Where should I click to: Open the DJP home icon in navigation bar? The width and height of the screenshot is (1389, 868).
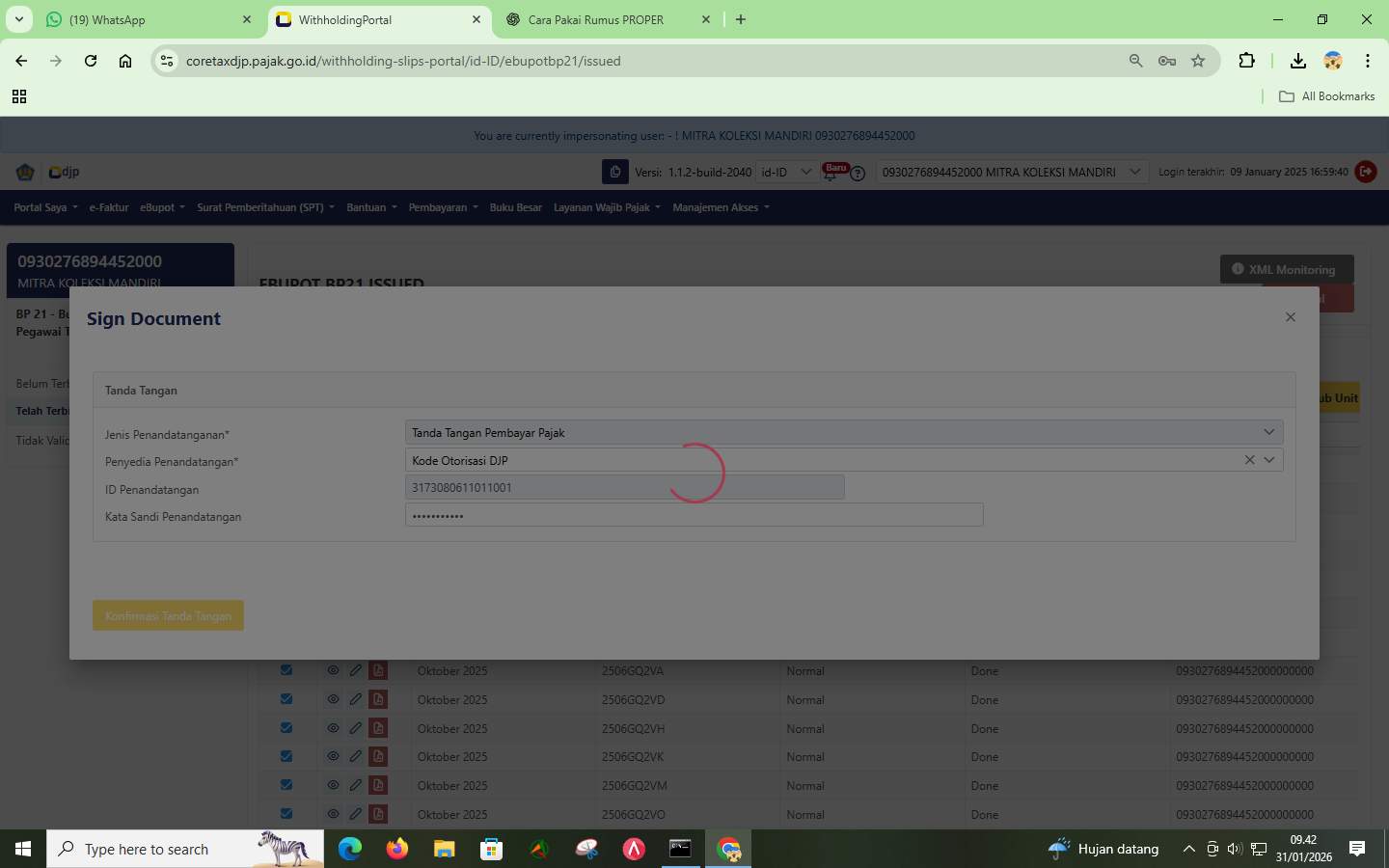[24, 171]
